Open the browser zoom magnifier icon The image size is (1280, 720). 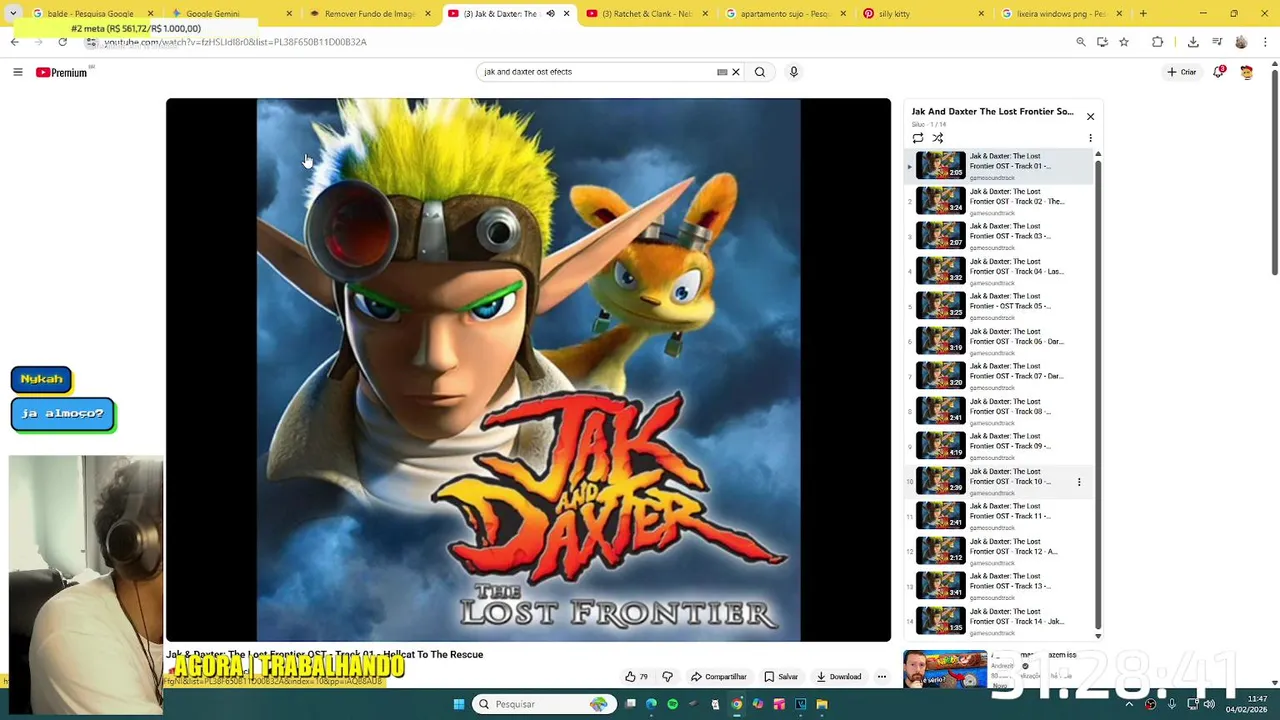(1081, 42)
